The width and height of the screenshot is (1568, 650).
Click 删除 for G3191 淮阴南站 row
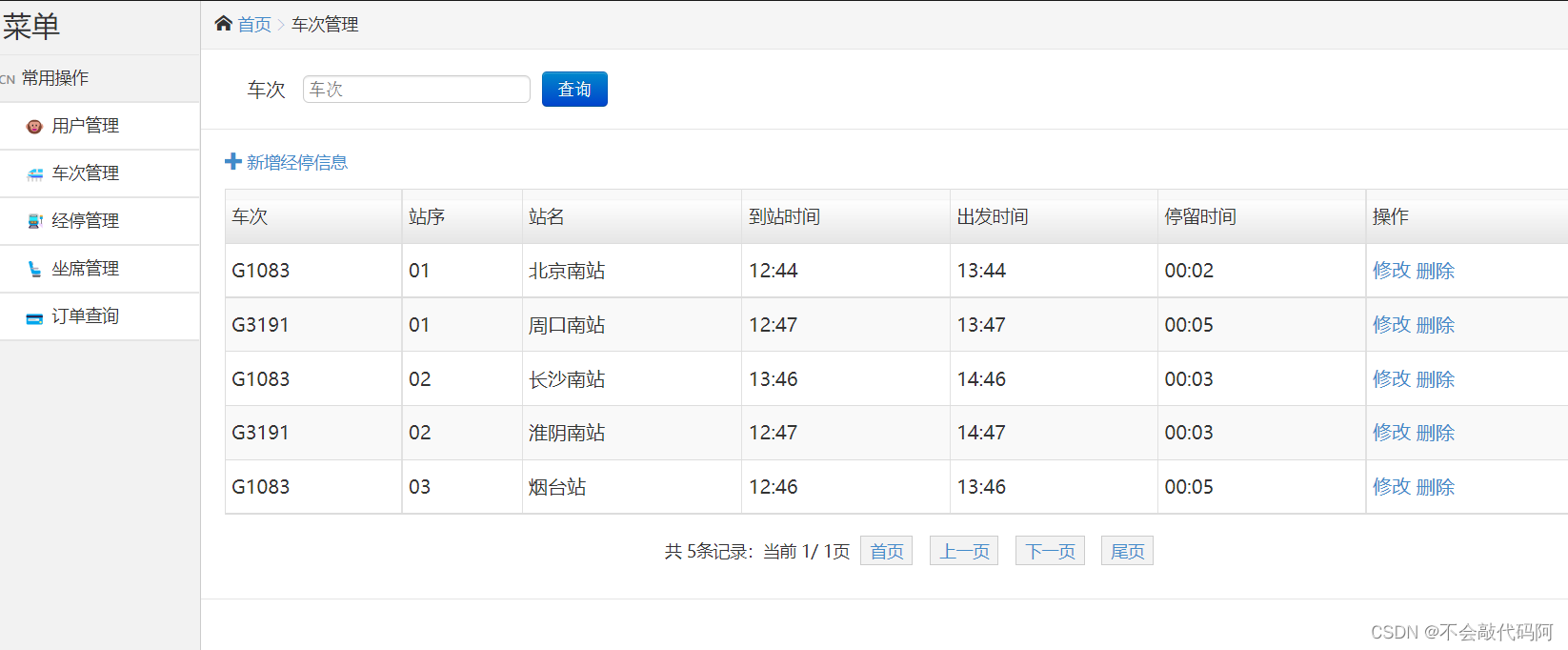click(1436, 433)
